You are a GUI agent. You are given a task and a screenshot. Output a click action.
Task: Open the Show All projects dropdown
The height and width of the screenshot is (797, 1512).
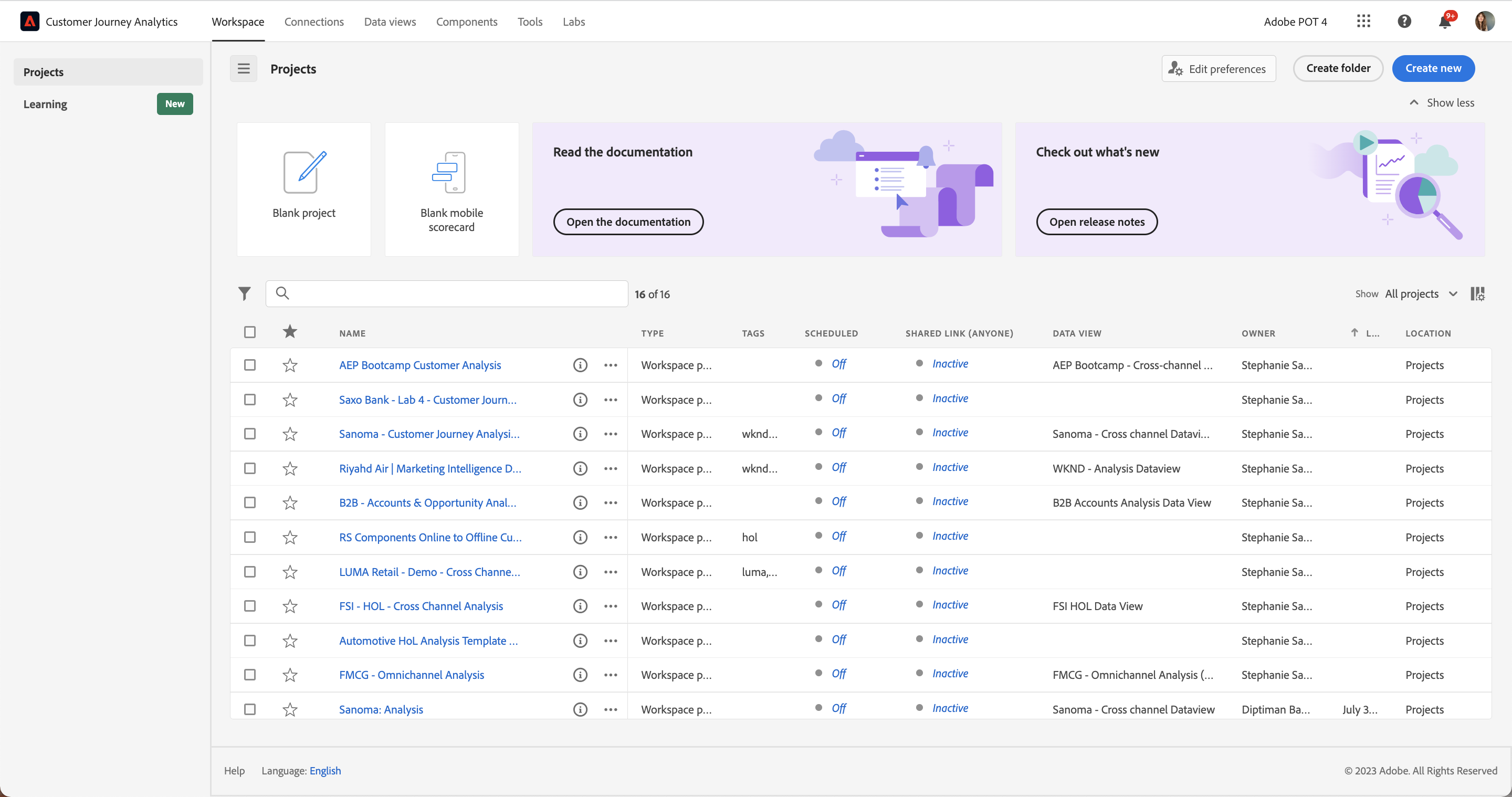(x=1421, y=293)
